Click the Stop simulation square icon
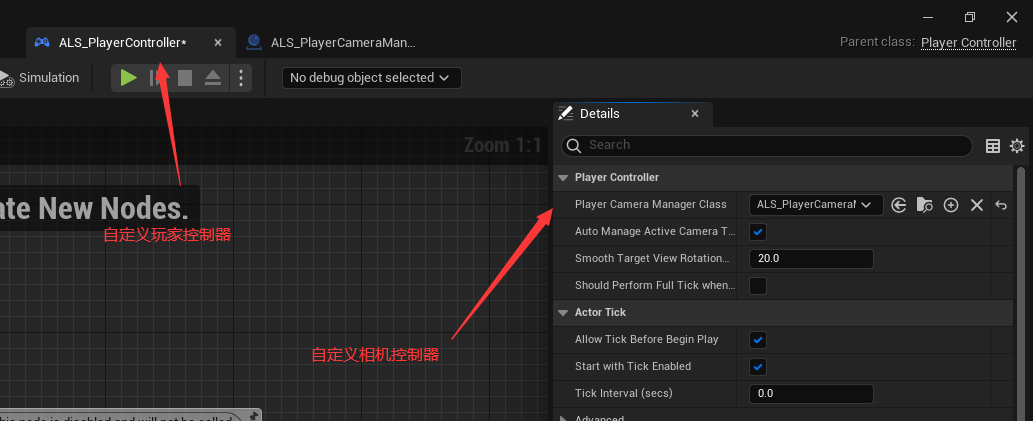This screenshot has height=421, width=1033. click(185, 78)
